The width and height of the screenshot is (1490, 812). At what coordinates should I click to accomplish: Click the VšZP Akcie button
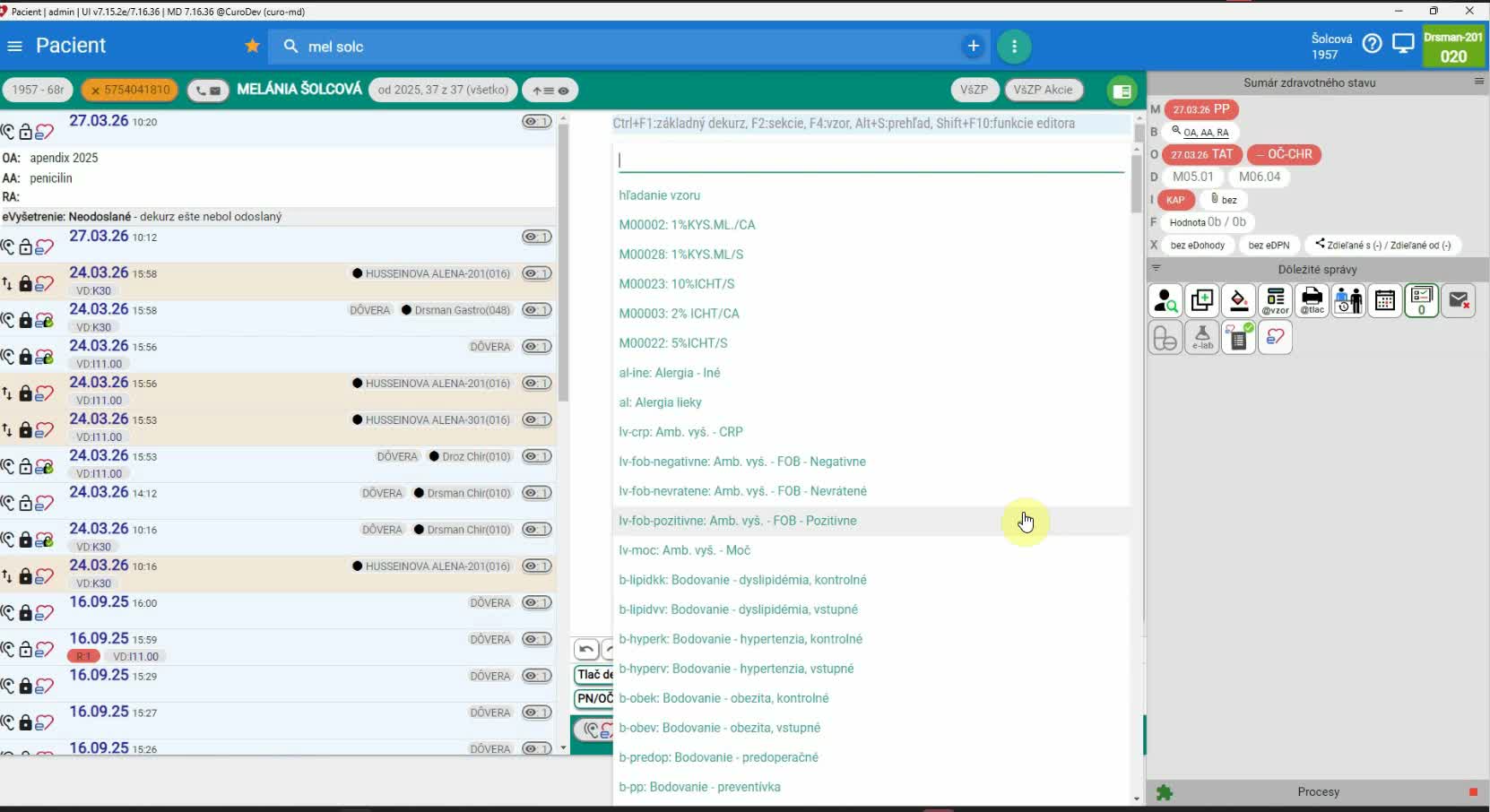tap(1043, 90)
